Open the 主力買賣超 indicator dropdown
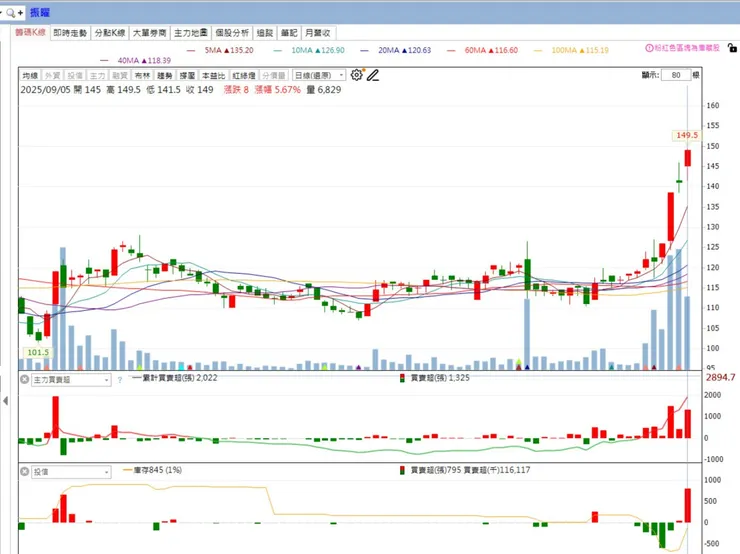This screenshot has height=554, width=740. pos(71,379)
